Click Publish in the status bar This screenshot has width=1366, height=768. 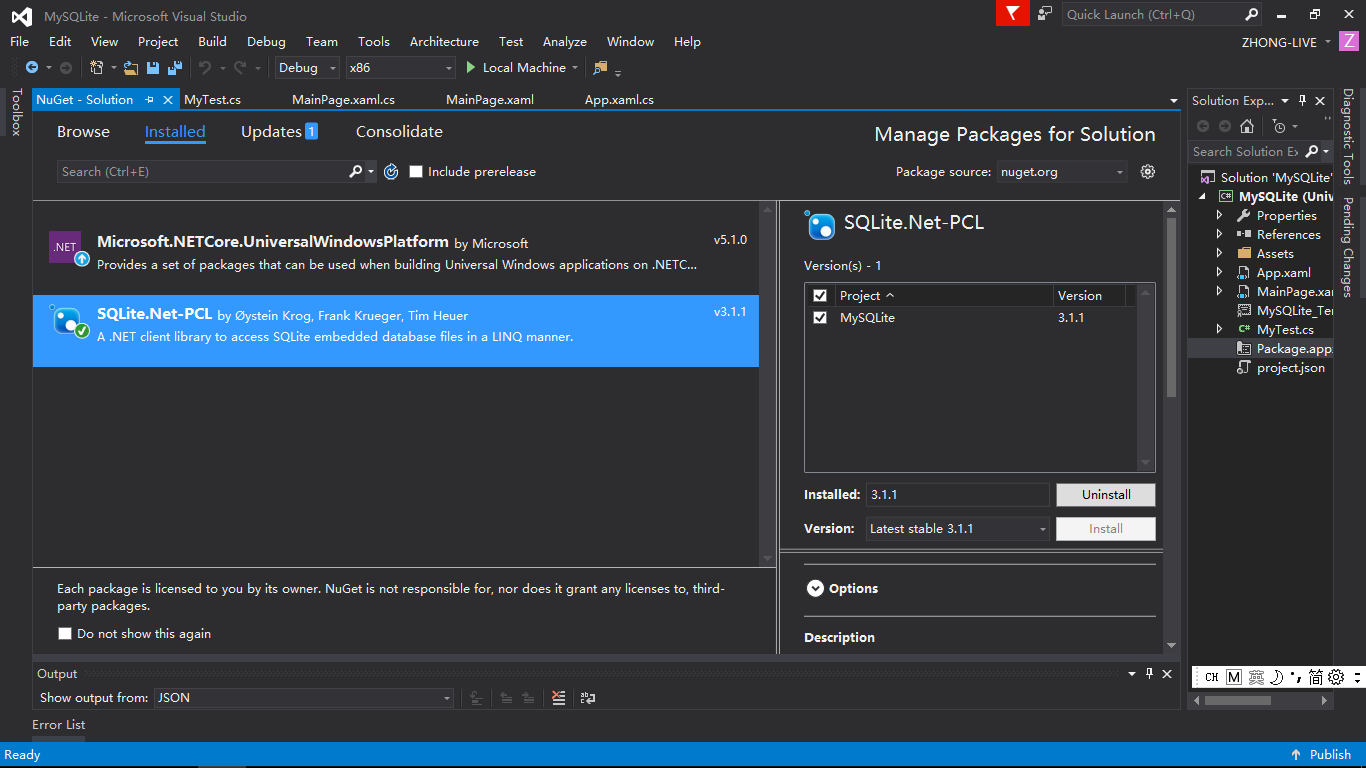click(1321, 755)
